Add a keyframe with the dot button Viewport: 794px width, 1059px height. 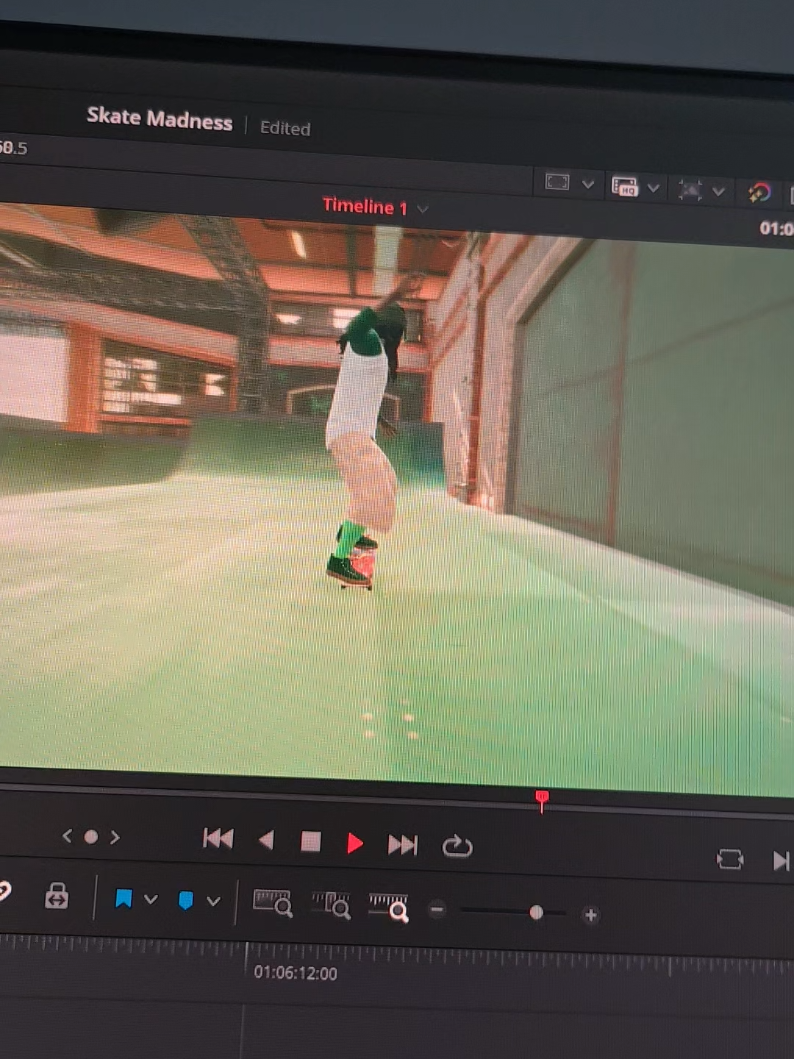(x=91, y=837)
